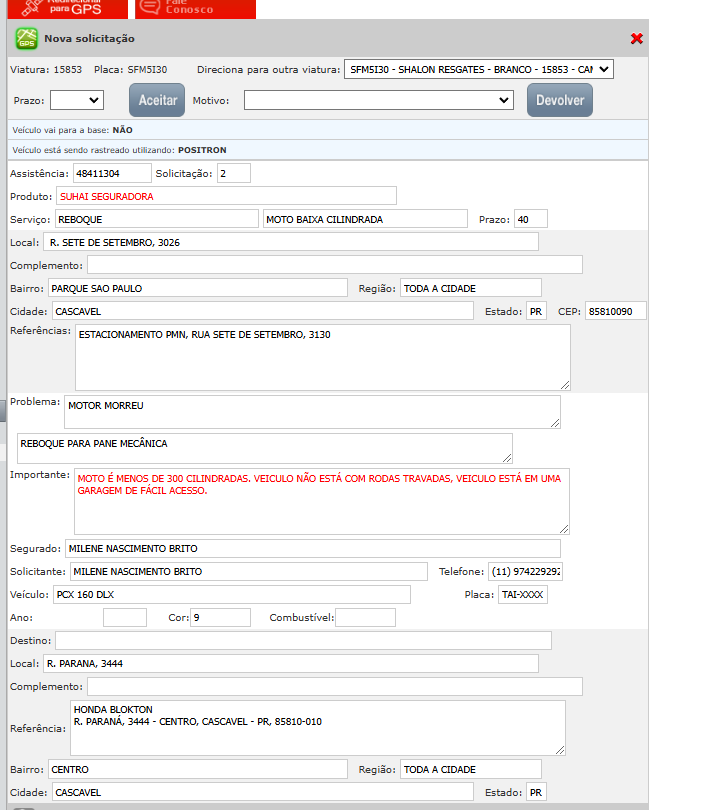The width and height of the screenshot is (707, 810).
Task: Click the Assistência field 48411304
Action: (x=113, y=174)
